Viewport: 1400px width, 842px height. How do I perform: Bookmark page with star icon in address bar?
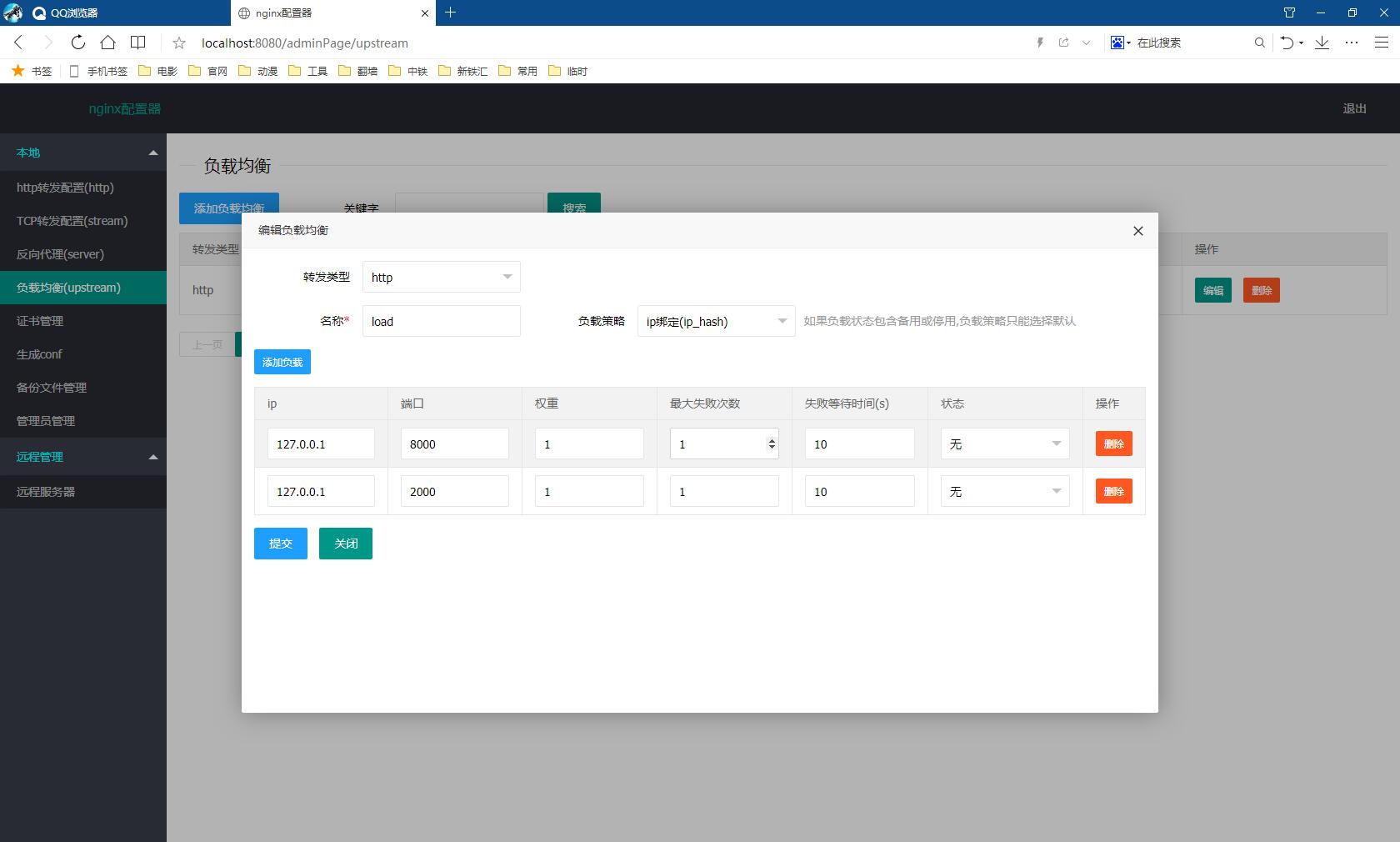[179, 43]
